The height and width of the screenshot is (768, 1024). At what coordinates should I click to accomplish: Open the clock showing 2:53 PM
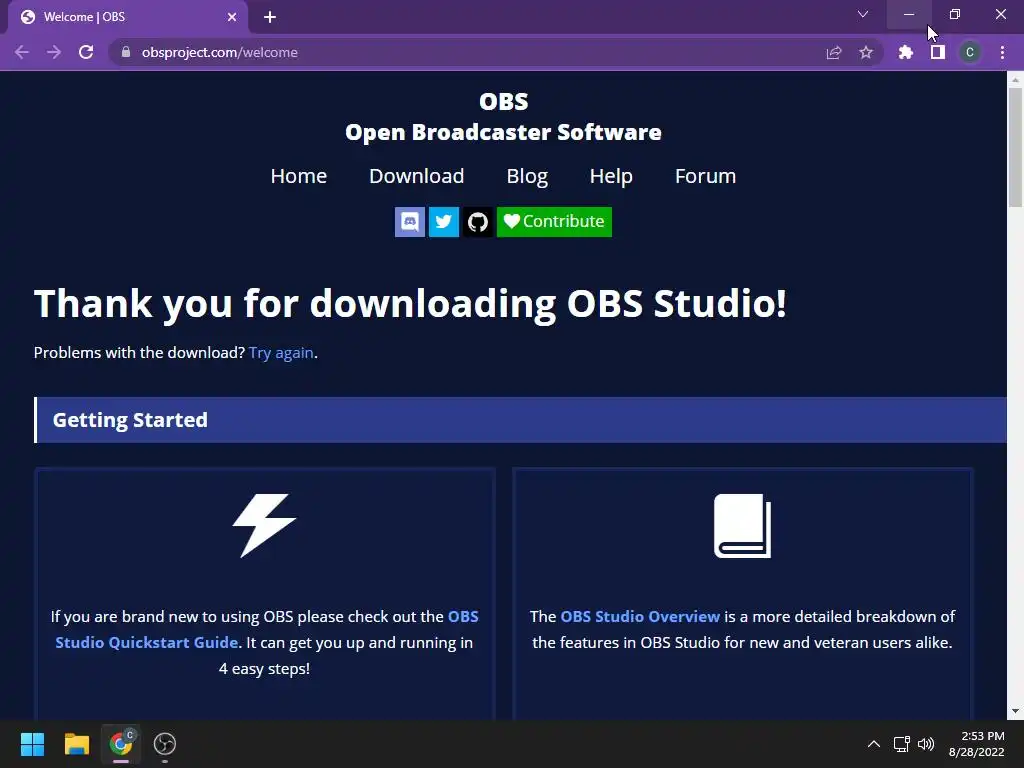coord(976,744)
